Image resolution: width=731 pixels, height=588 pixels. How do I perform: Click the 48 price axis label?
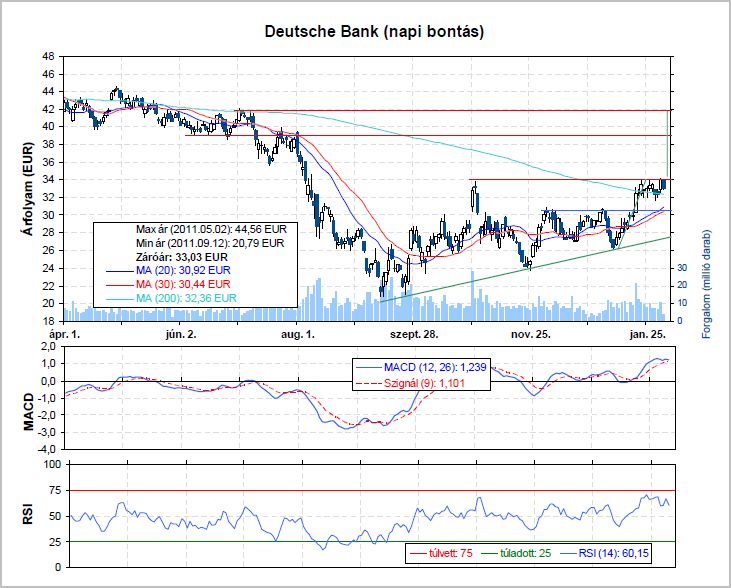pyautogui.click(x=48, y=56)
